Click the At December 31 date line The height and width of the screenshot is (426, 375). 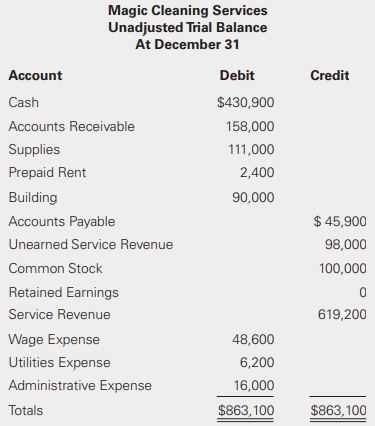coord(187,44)
